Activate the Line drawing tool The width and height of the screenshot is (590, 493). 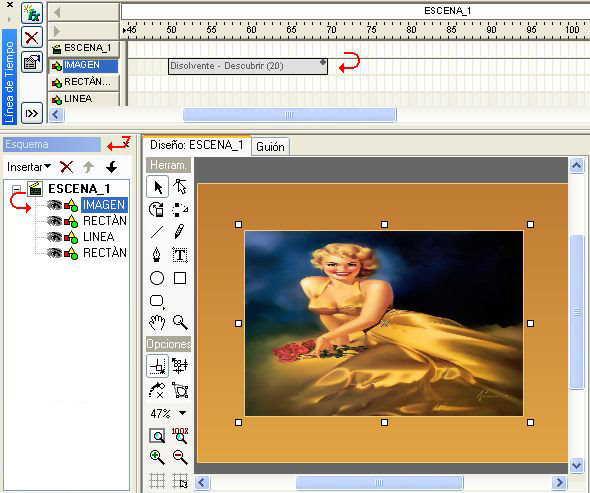point(157,231)
